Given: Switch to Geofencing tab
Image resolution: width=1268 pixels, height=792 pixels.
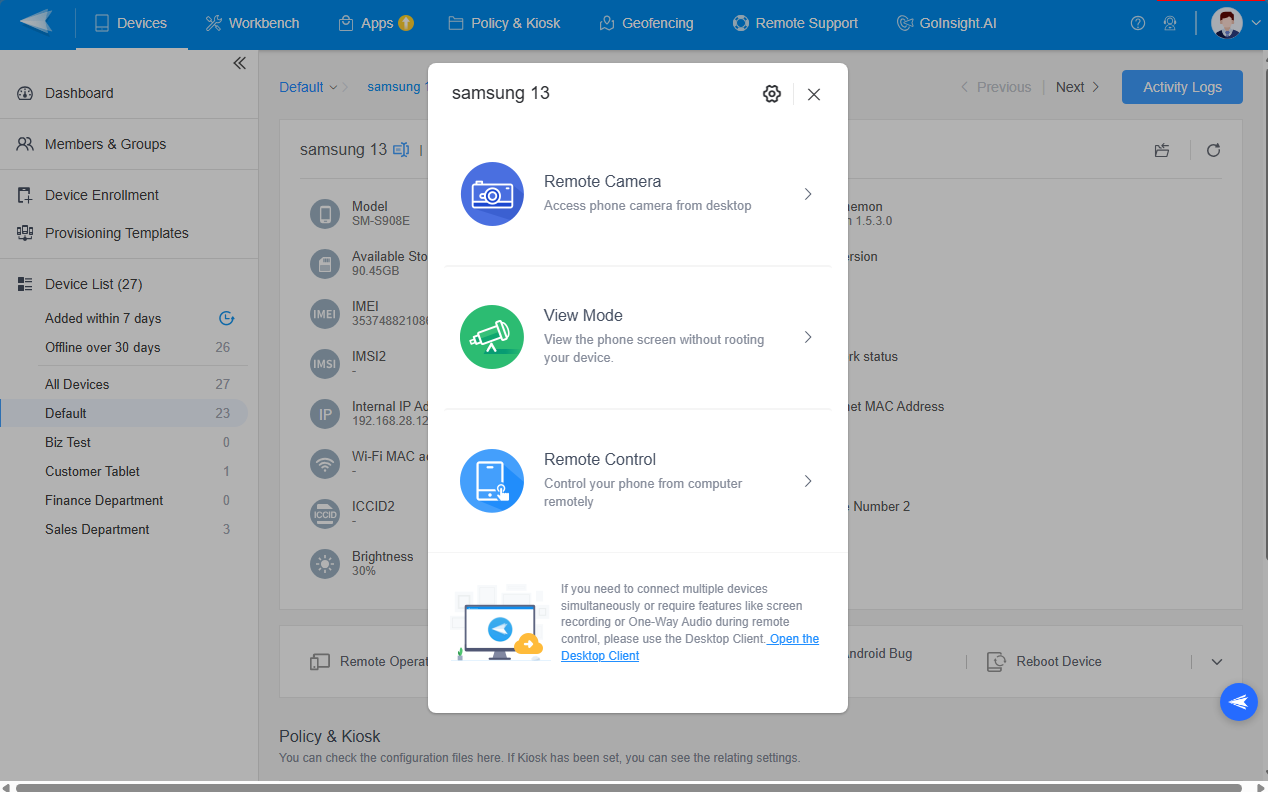Looking at the screenshot, I should coord(646,23).
